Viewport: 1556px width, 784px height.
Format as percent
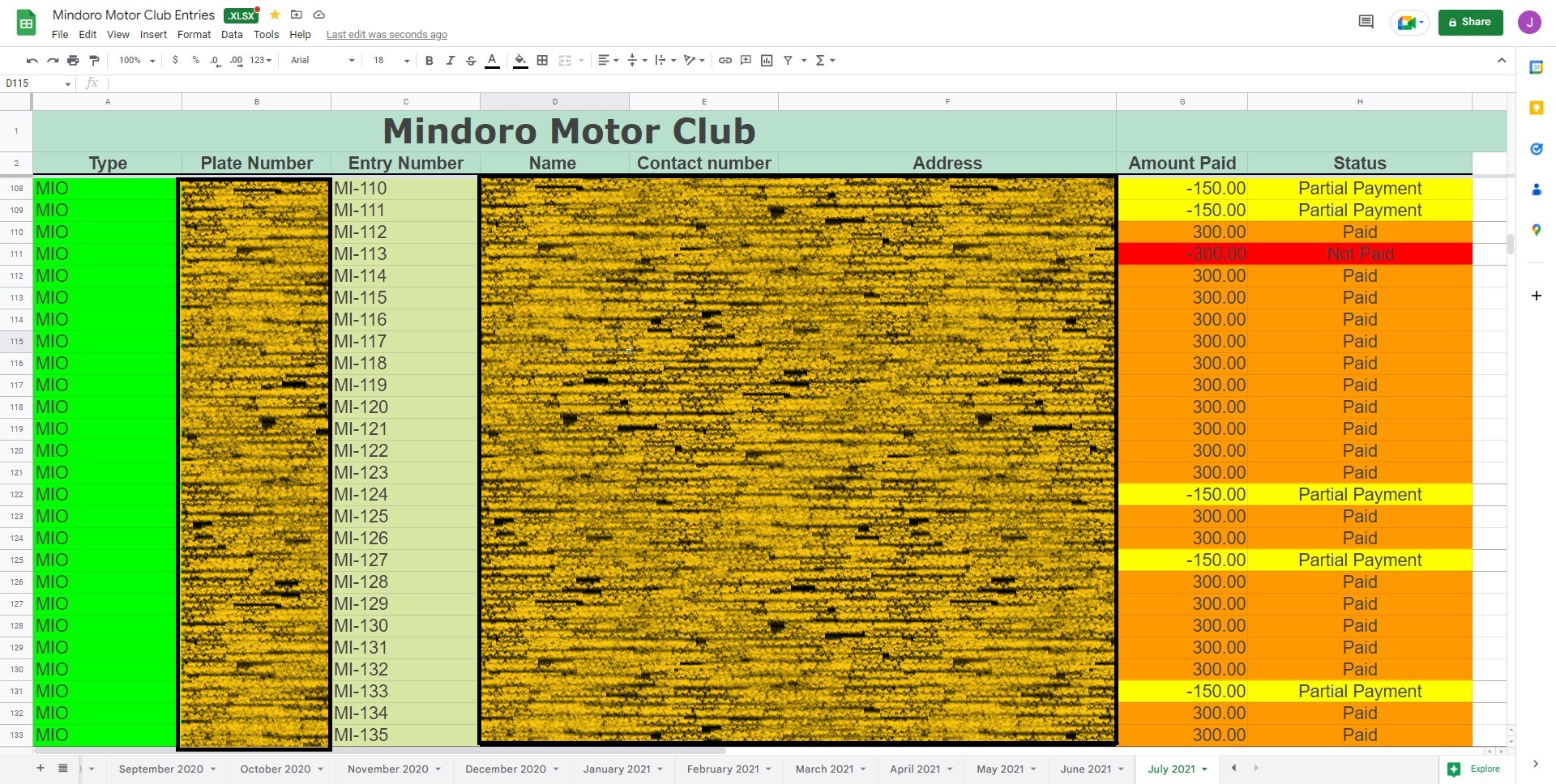pos(195,61)
